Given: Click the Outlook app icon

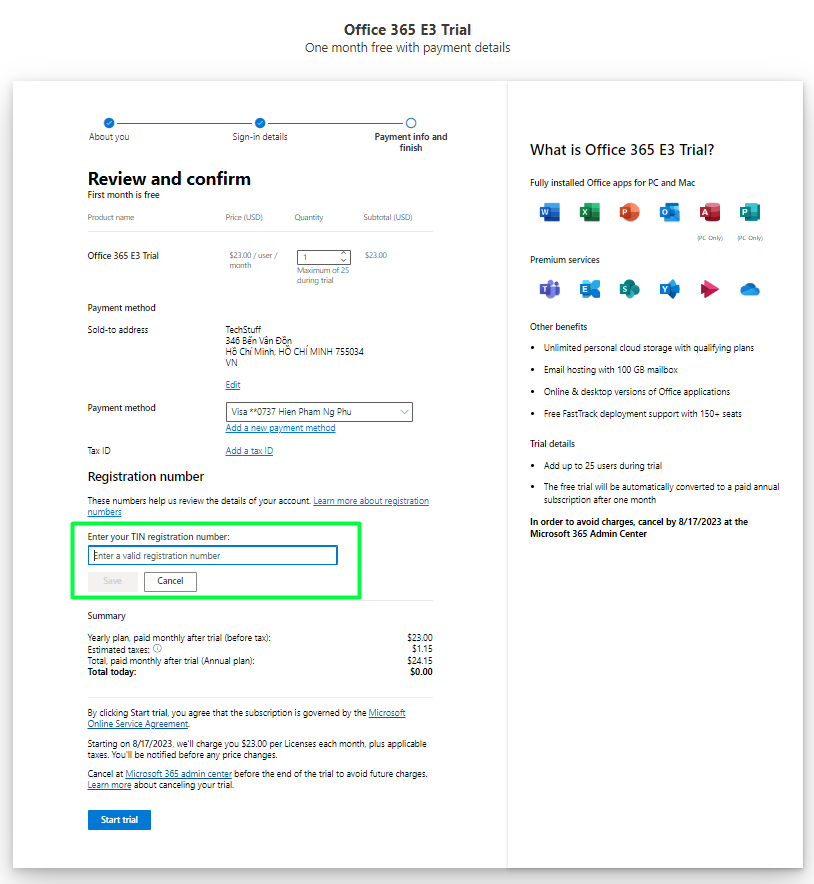Looking at the screenshot, I should (669, 212).
